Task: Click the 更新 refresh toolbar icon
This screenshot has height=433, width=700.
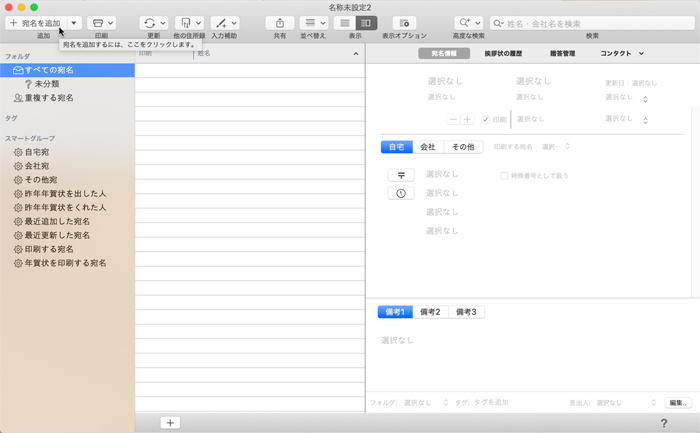Action: coord(148,22)
